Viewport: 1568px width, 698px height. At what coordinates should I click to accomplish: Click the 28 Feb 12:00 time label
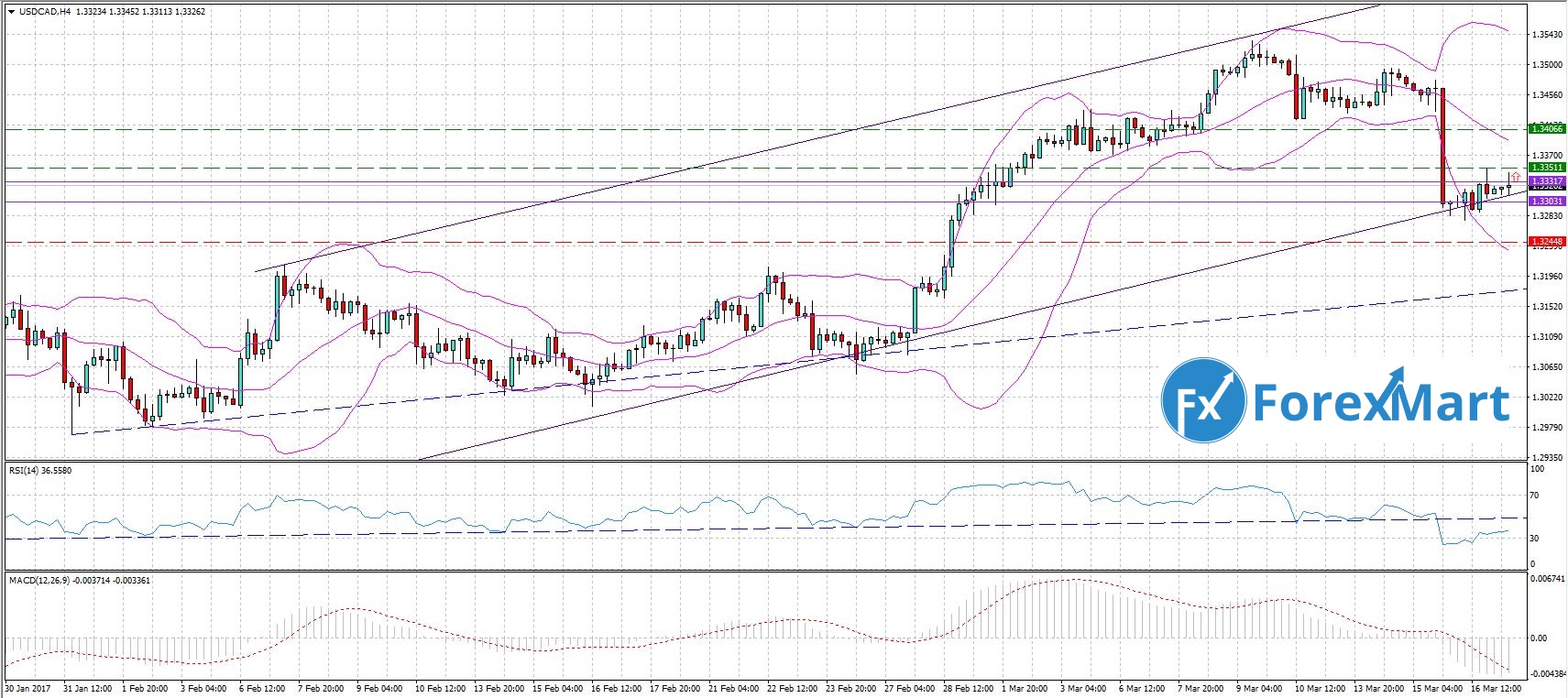(x=966, y=687)
